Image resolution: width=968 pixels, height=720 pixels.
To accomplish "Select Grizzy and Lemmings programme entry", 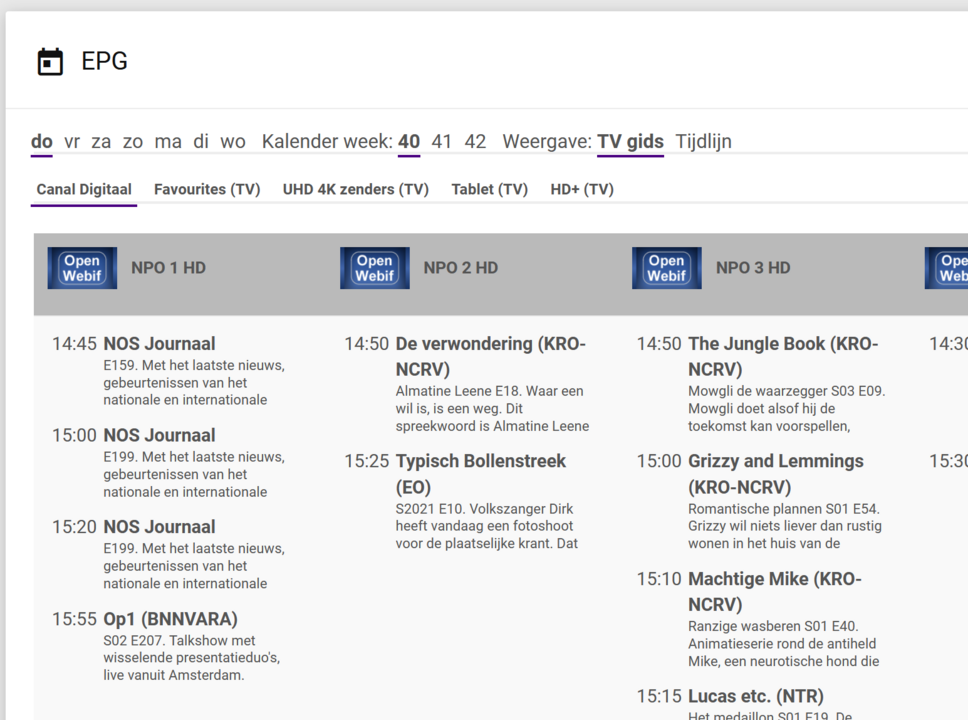I will tap(775, 462).
